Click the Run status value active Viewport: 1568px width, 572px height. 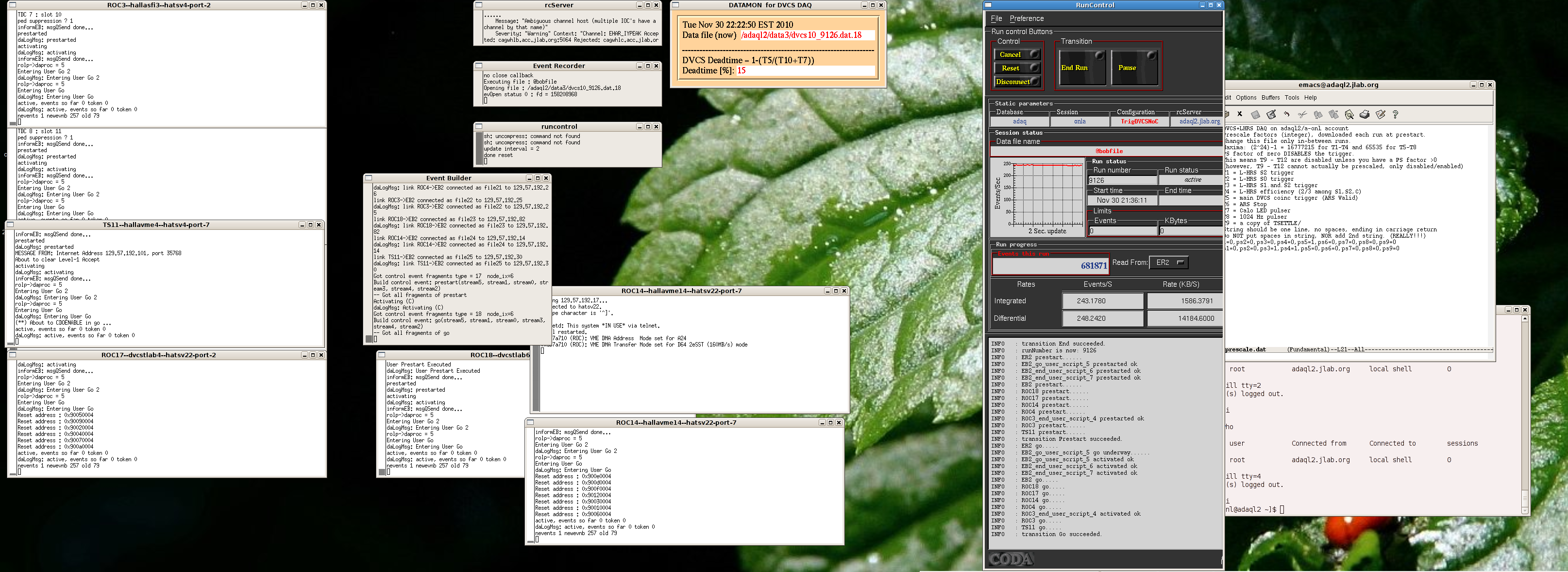pyautogui.click(x=1191, y=180)
